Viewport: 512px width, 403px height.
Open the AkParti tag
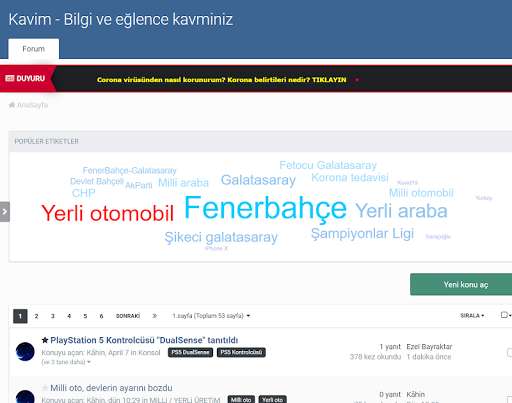pos(139,185)
